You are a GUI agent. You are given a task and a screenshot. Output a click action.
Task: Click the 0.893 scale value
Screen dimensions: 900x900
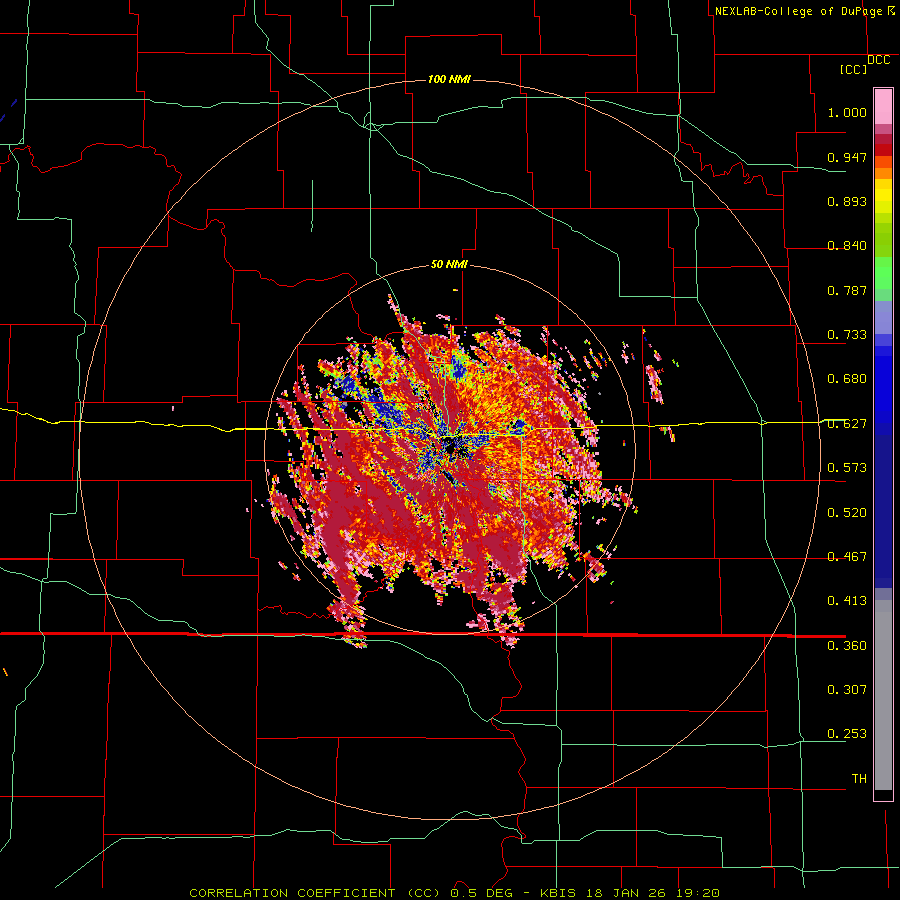click(x=847, y=201)
